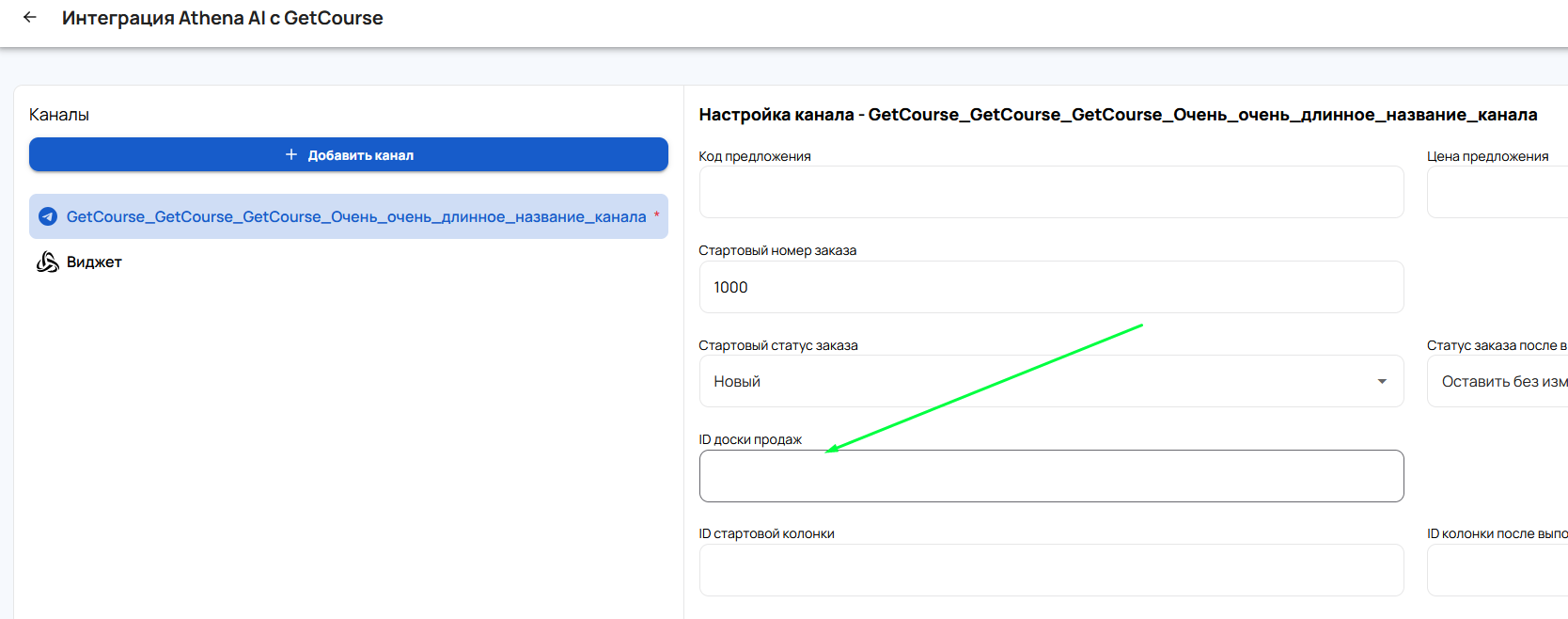Image resolution: width=1568 pixels, height=619 pixels.
Task: Click the ID колонки после выпо field
Action: pyautogui.click(x=1497, y=570)
